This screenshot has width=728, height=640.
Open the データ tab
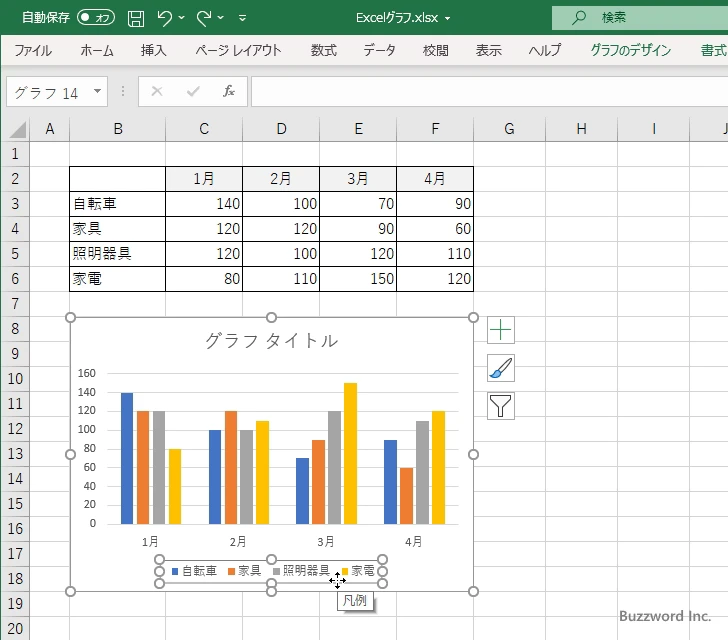pyautogui.click(x=379, y=50)
